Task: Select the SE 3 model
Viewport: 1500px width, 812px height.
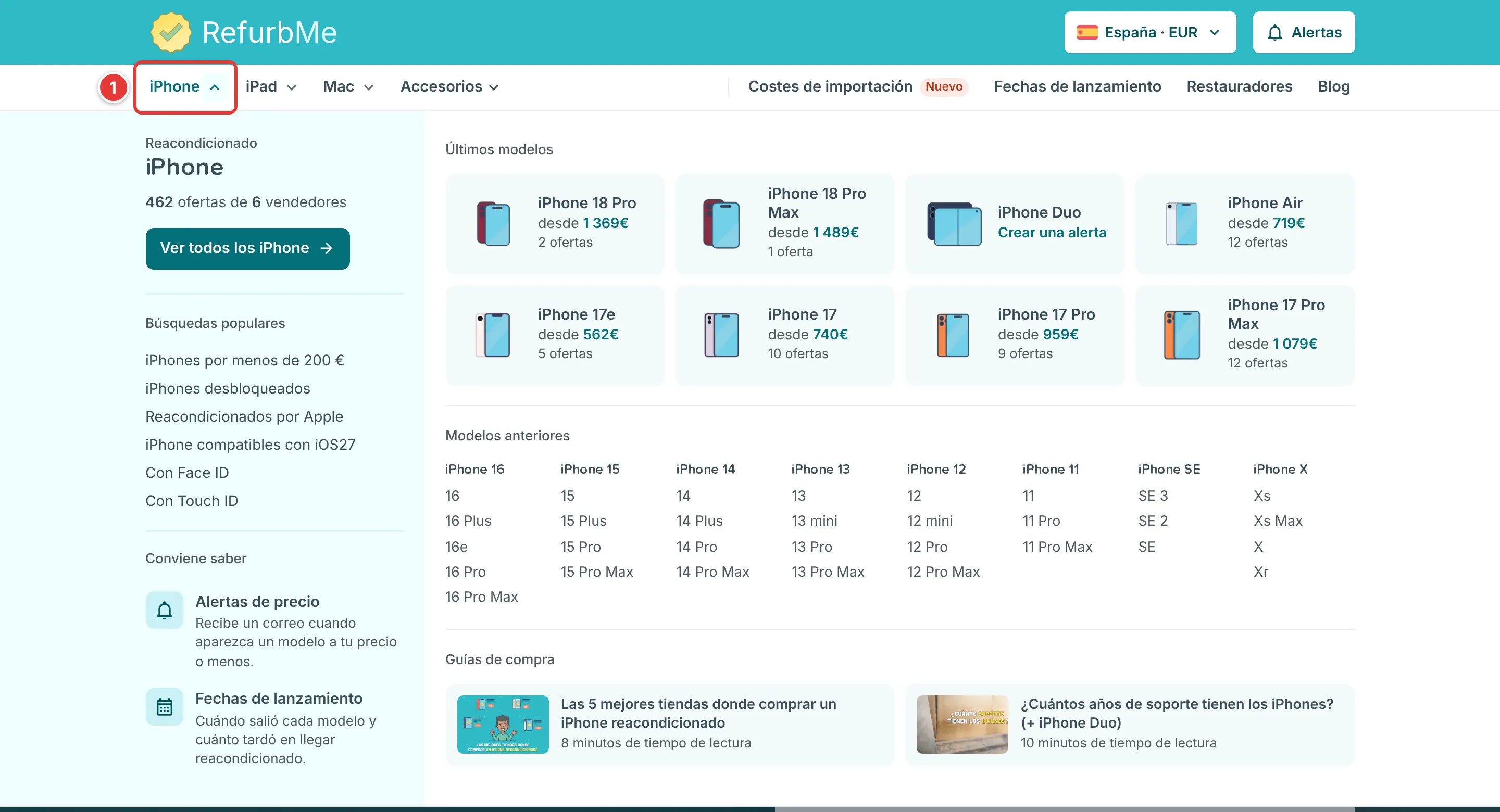Action: (x=1153, y=496)
